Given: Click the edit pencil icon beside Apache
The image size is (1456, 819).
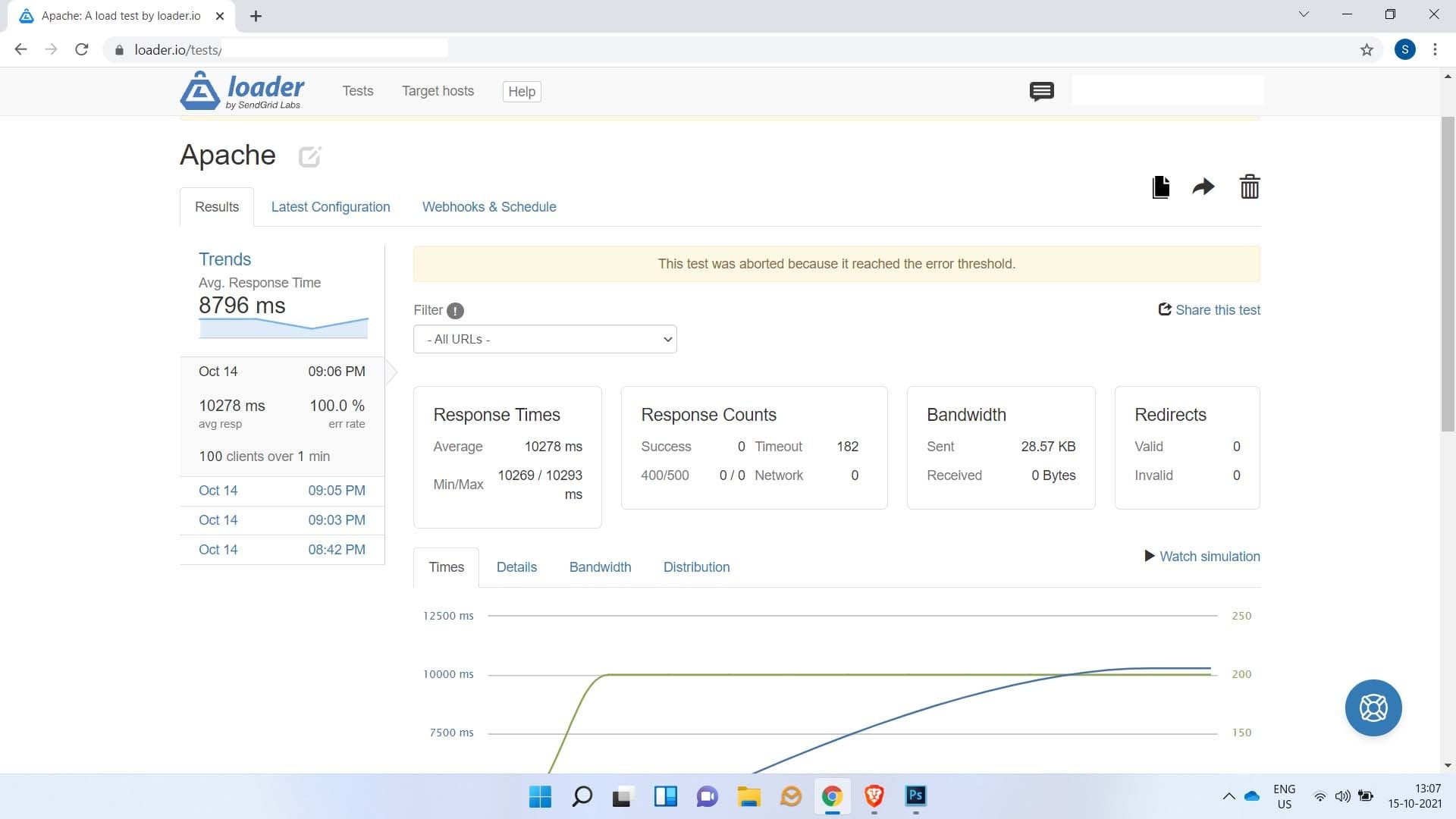Looking at the screenshot, I should coord(309,156).
